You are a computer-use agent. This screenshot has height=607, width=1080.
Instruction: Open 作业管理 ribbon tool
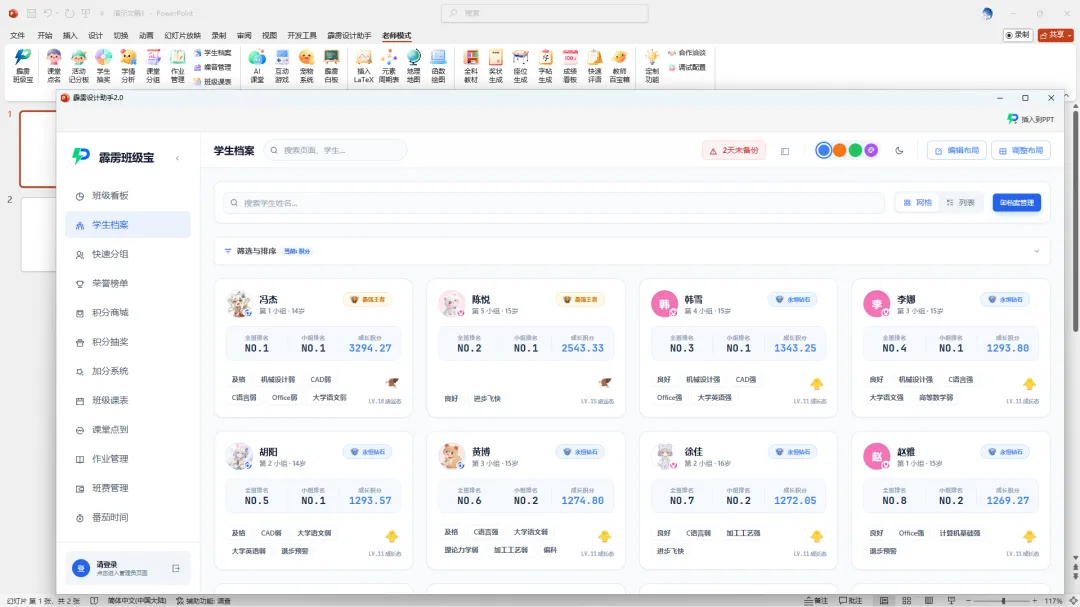[x=178, y=66]
